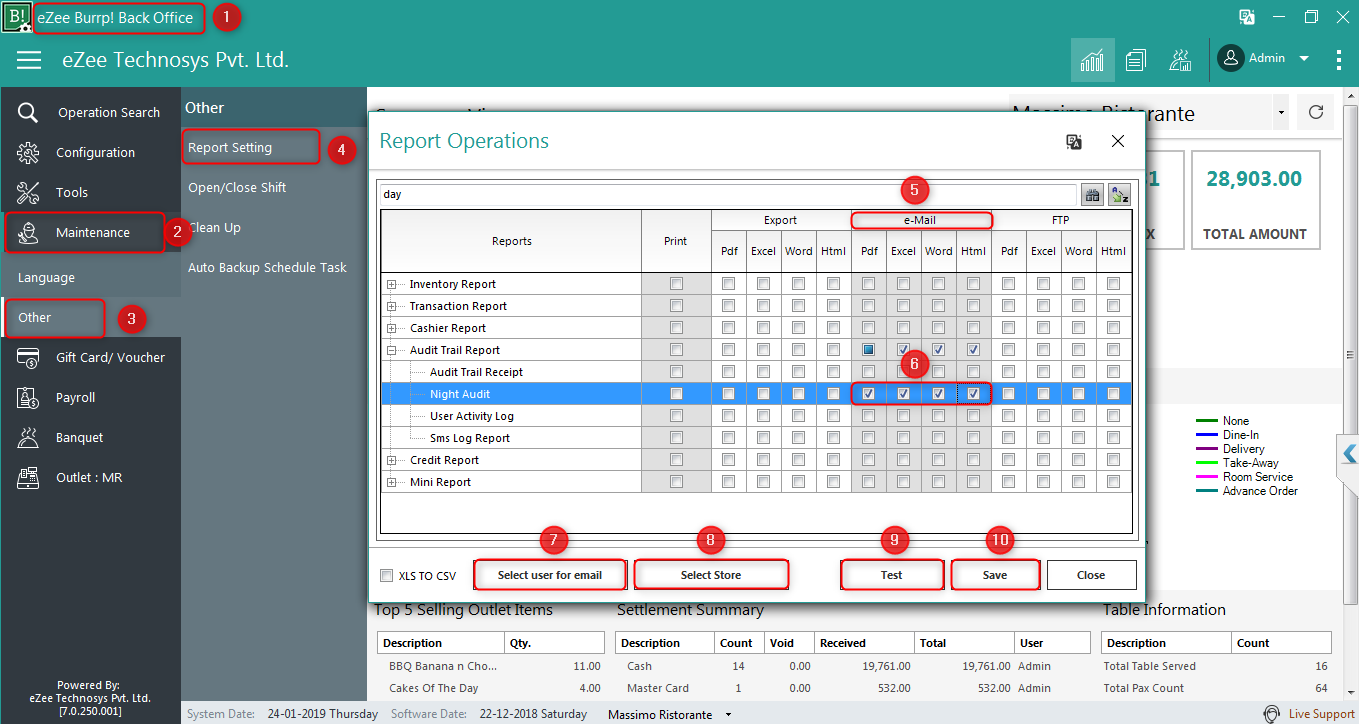Click the Outlet cash register icon
The height and width of the screenshot is (724, 1359).
pos(28,477)
